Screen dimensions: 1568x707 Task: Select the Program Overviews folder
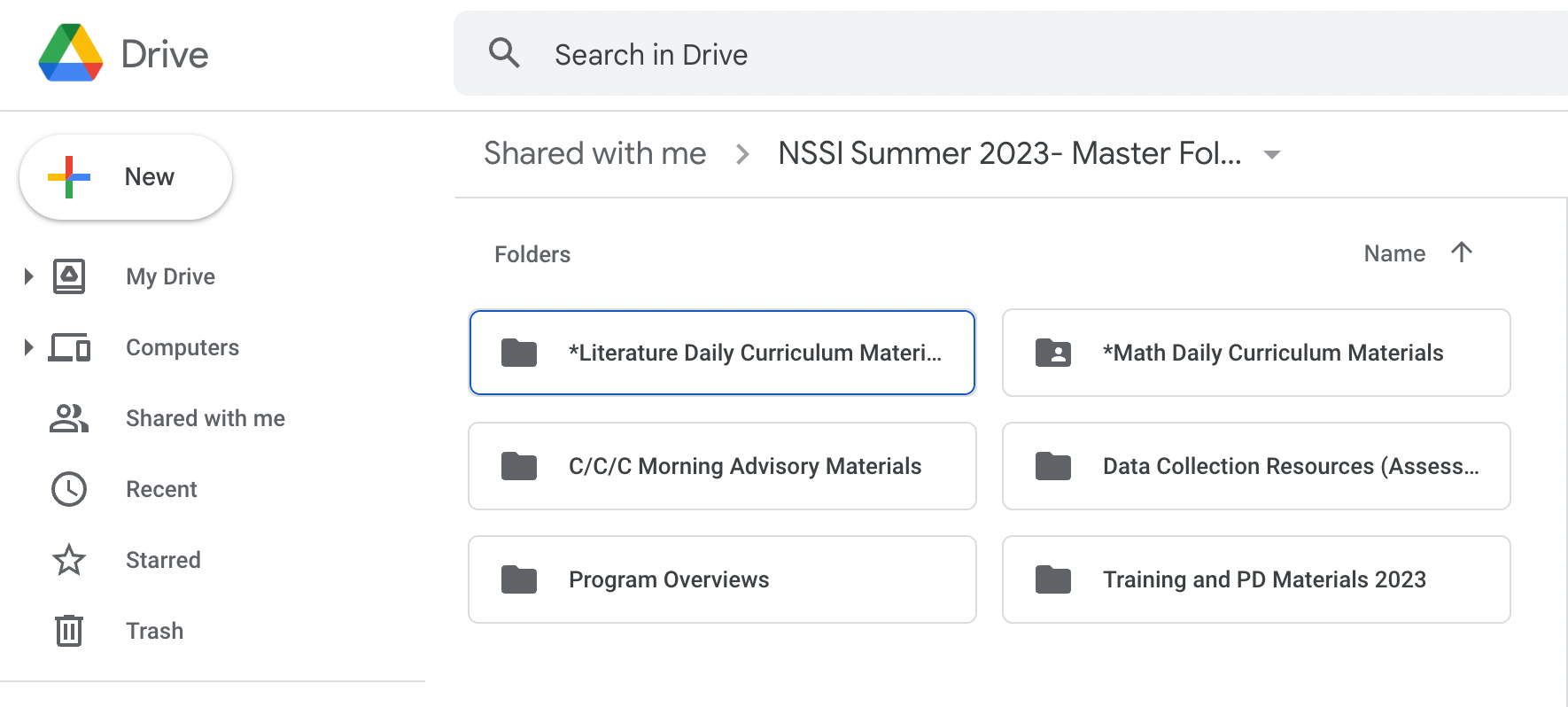[722, 579]
